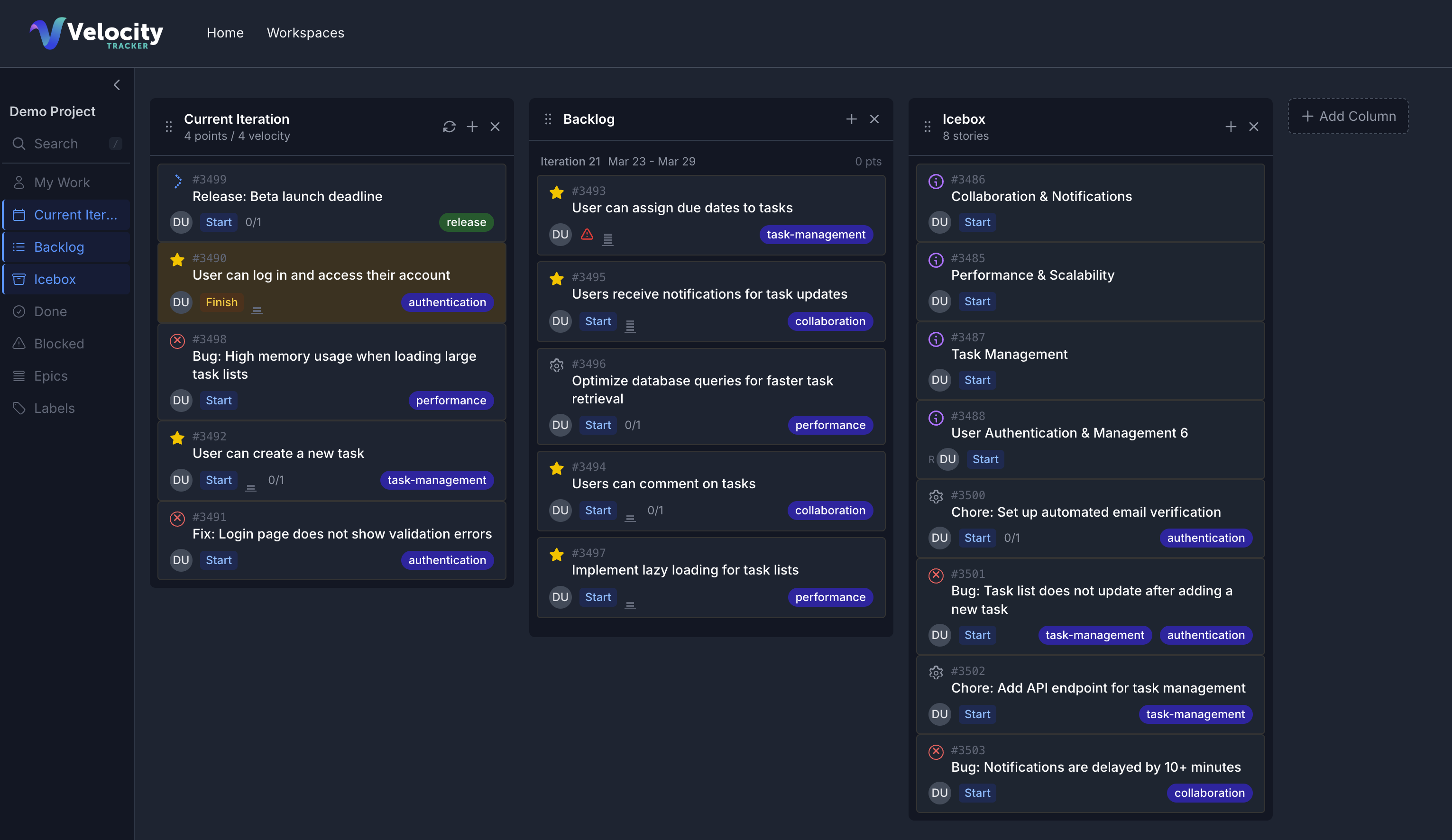Click the bug icon on card #3501
The height and width of the screenshot is (840, 1452).
[936, 575]
